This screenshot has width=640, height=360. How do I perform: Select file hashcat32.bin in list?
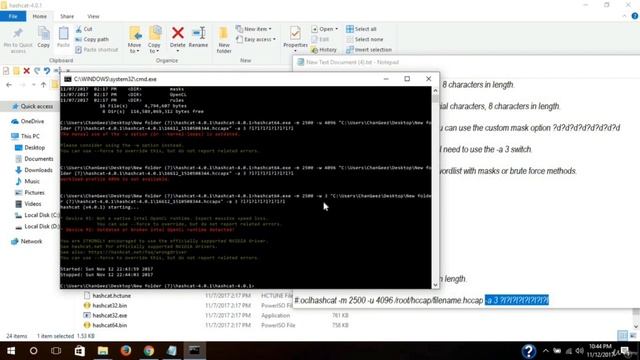pyautogui.click(x=105, y=305)
